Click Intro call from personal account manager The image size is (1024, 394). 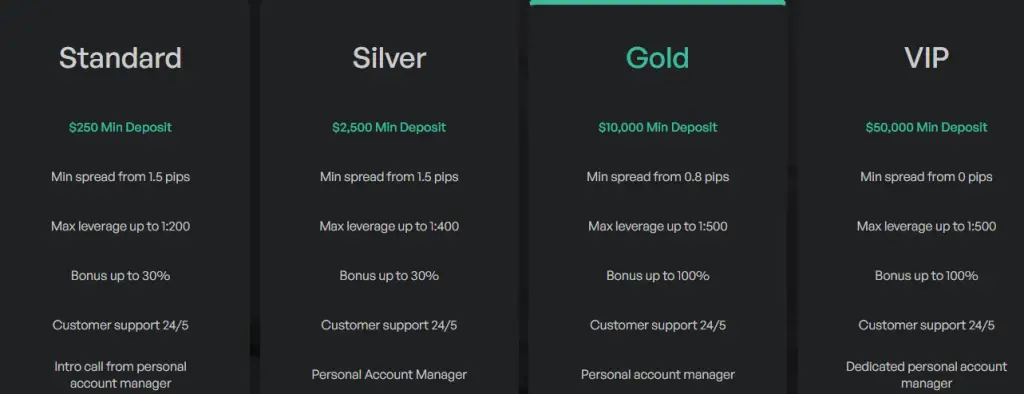pyautogui.click(x=120, y=375)
